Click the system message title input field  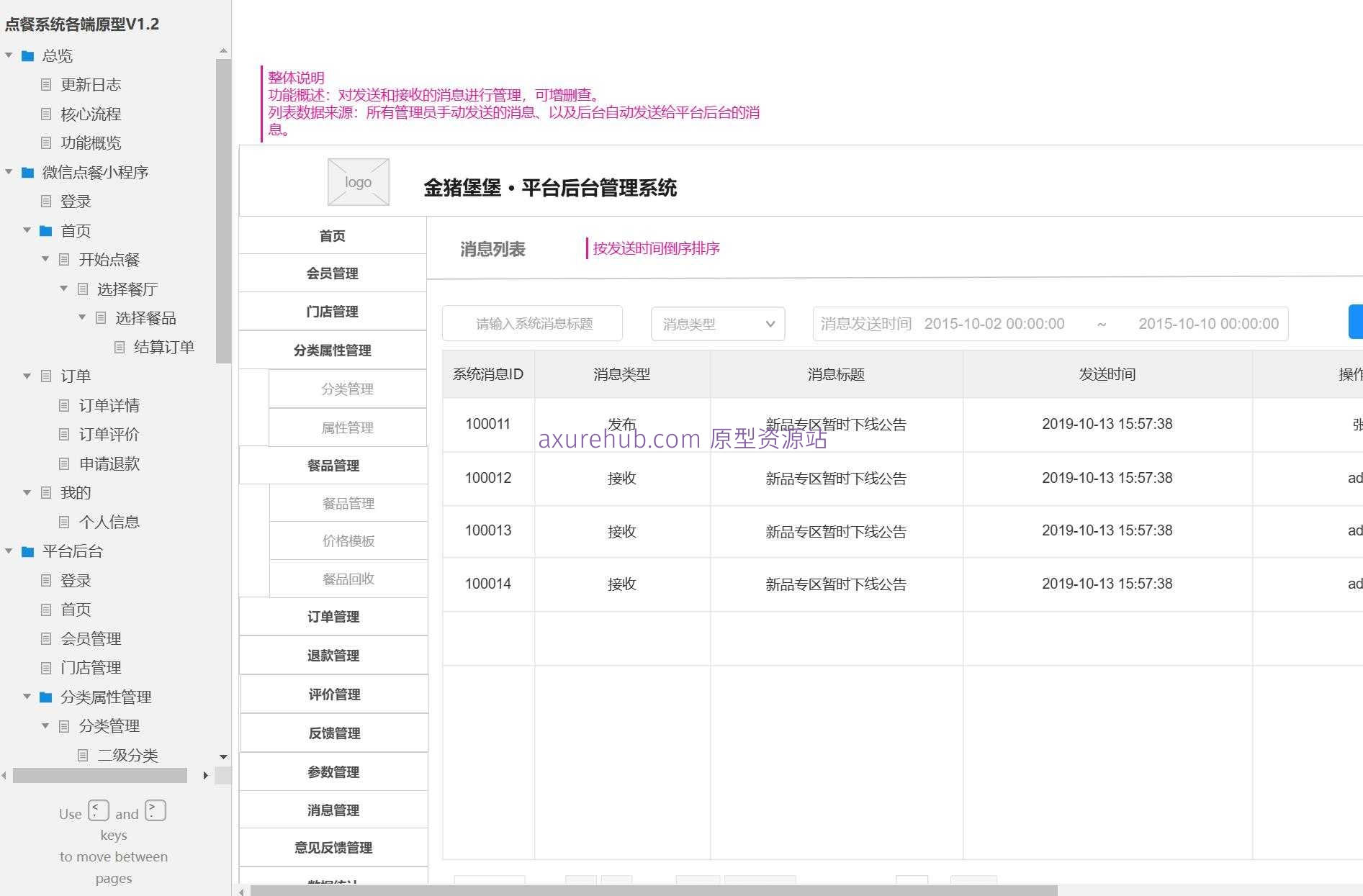tap(532, 324)
